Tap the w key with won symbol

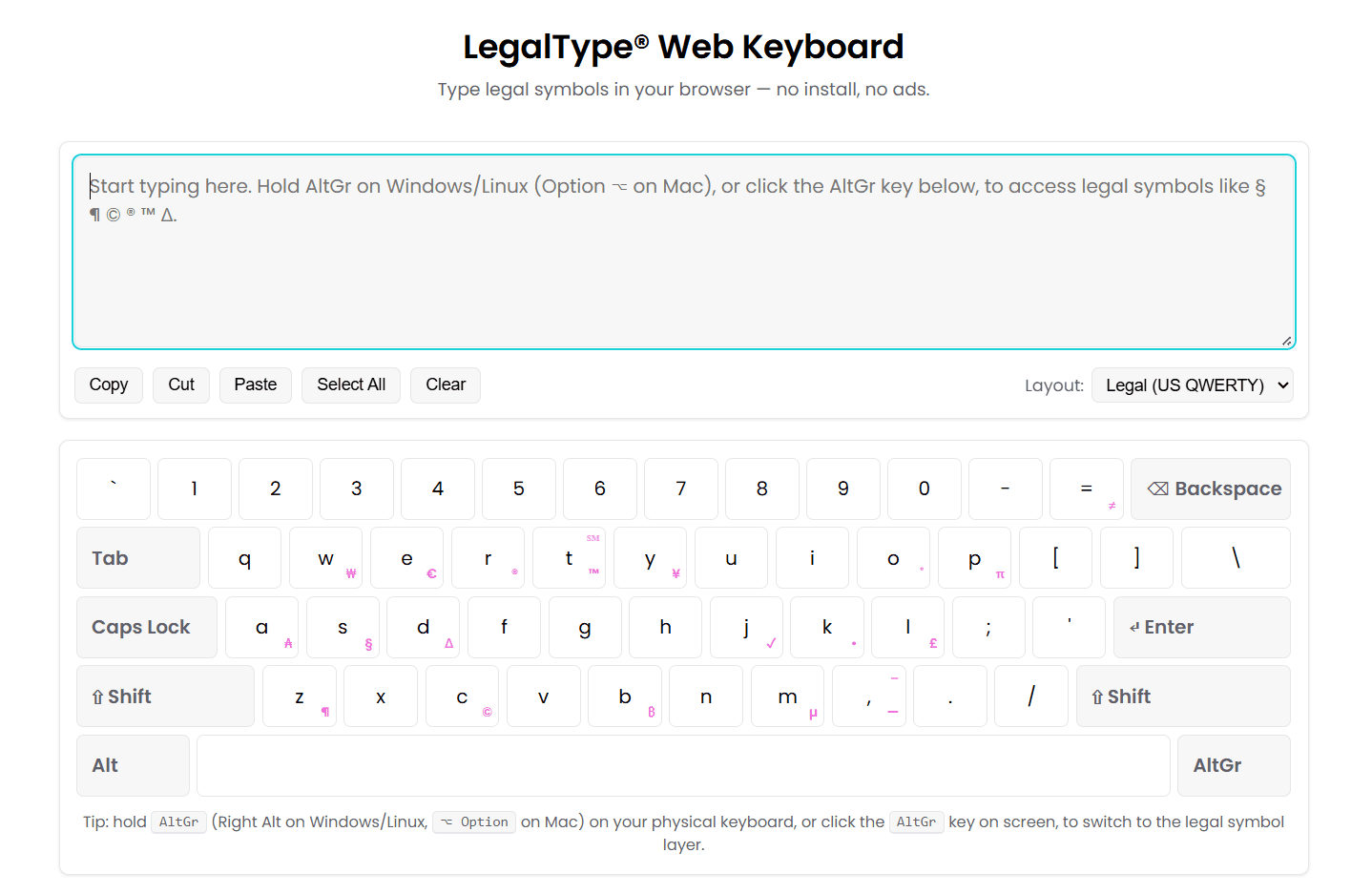(x=325, y=558)
